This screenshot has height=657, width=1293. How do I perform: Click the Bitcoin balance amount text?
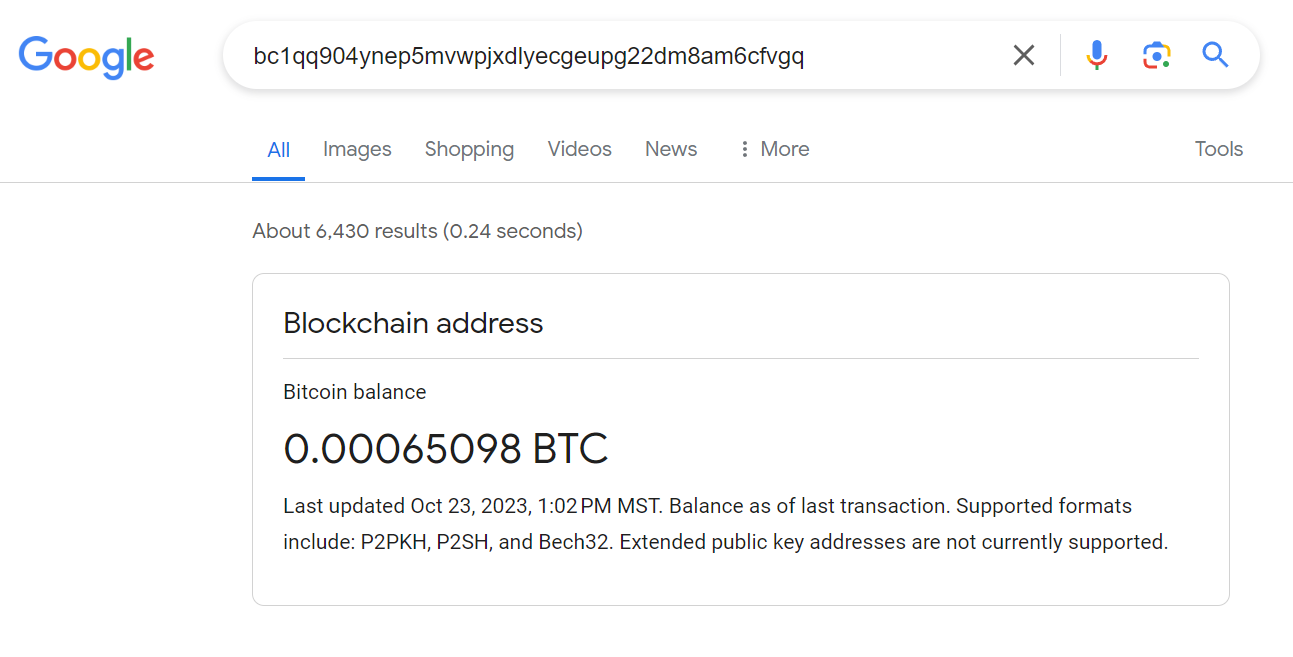[447, 448]
